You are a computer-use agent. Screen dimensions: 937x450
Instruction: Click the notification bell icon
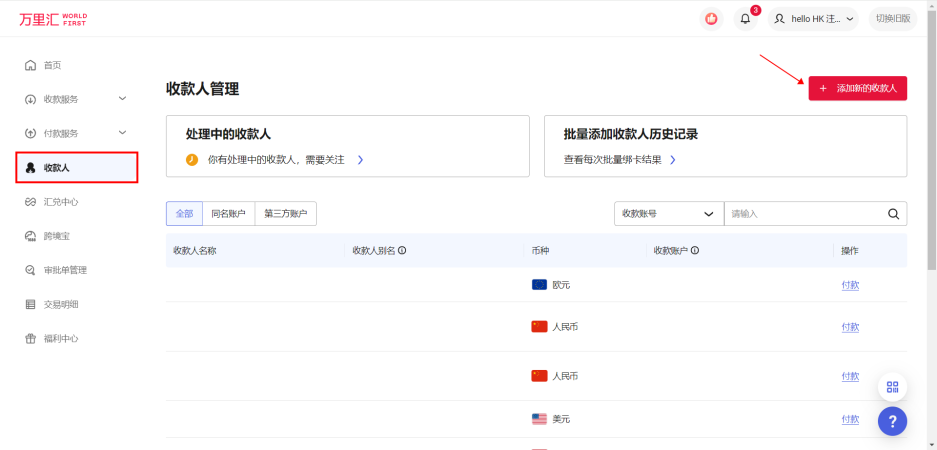745,19
